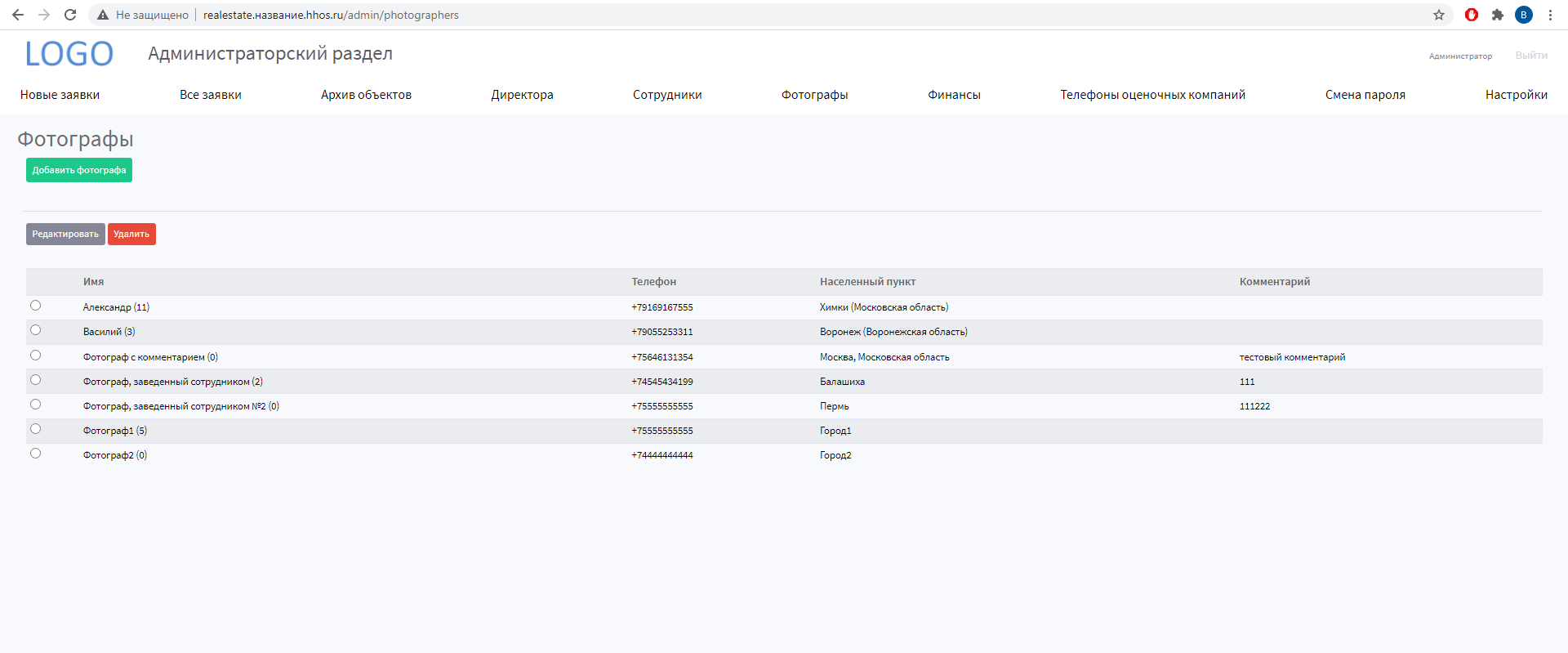Viewport: 1568px width, 653px height.
Task: Select the radio button for Фотограф1 (5)
Action: coord(35,429)
